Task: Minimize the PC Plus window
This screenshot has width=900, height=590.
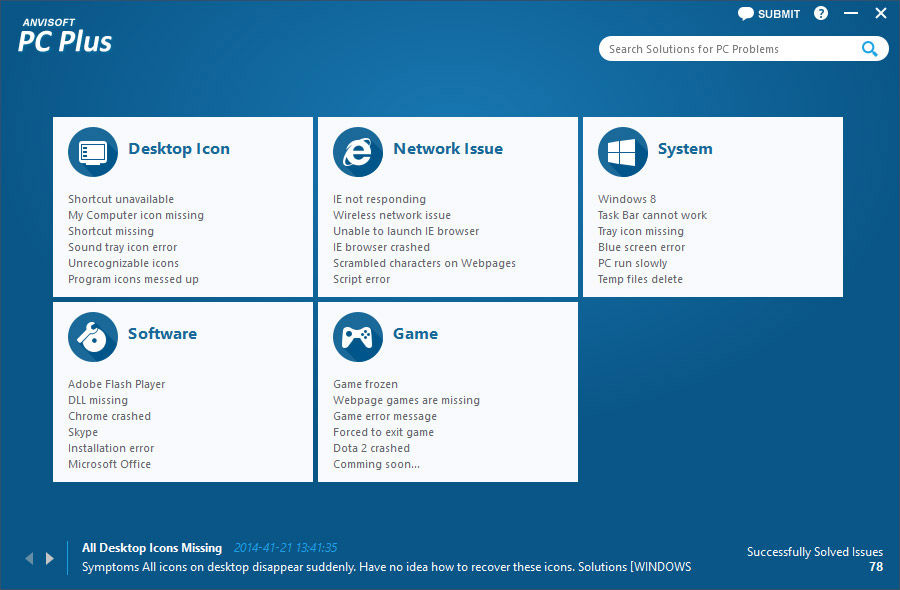Action: pyautogui.click(x=851, y=14)
